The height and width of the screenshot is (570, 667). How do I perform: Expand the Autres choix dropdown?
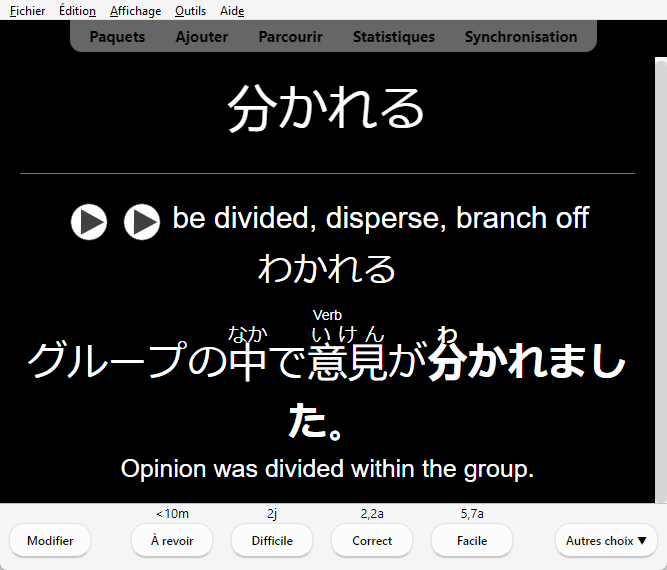click(x=606, y=541)
